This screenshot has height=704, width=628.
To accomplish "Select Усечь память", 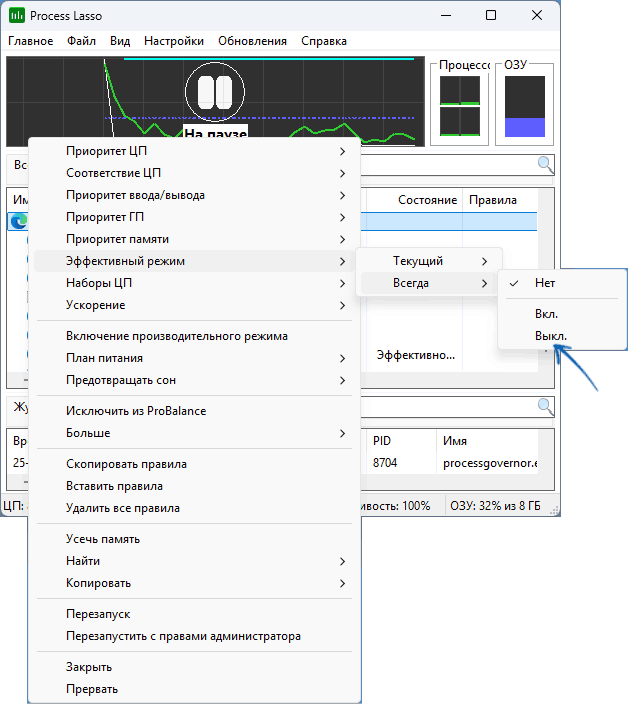I will coord(194,539).
